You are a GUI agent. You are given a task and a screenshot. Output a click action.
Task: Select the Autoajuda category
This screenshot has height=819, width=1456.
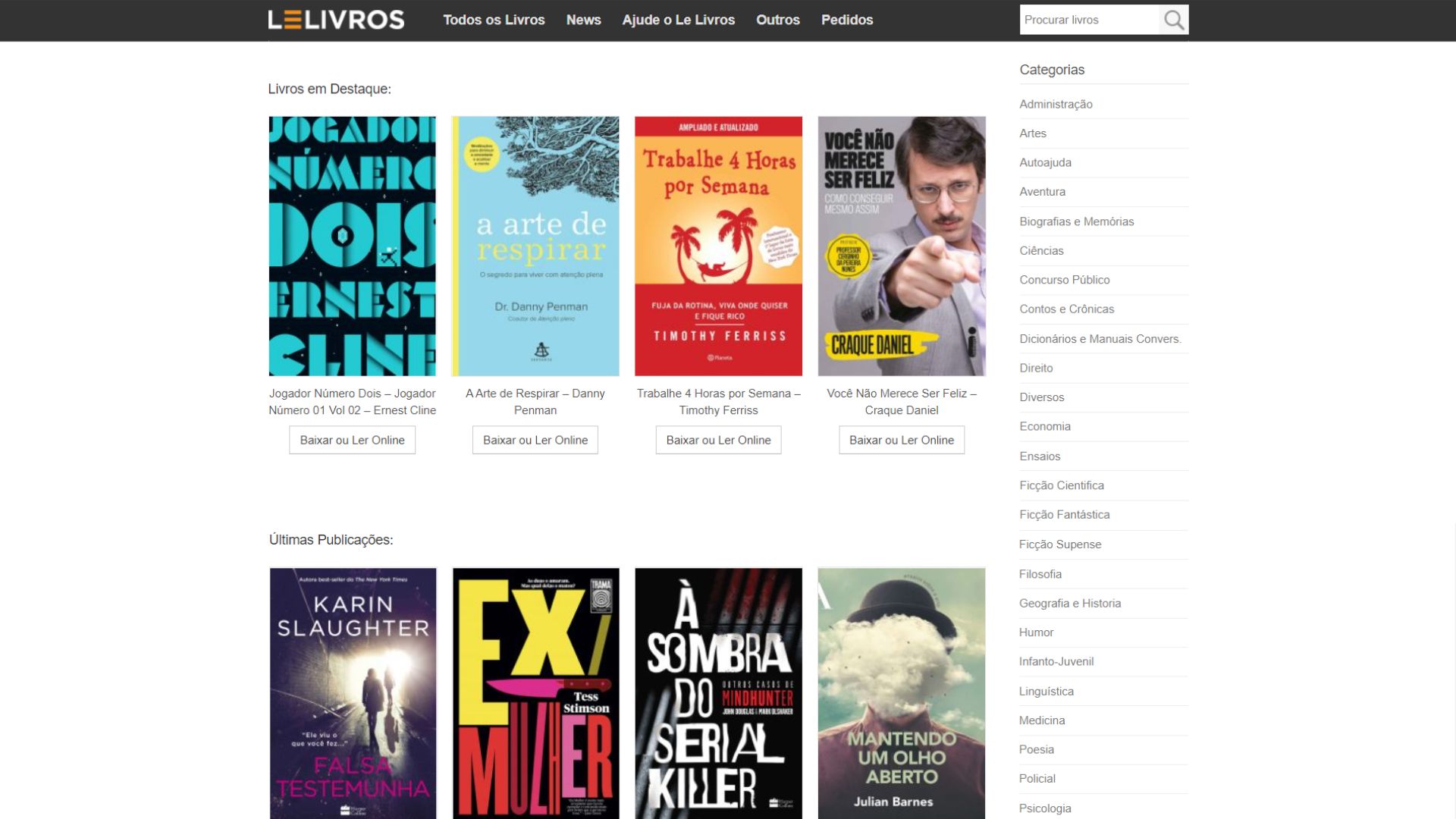tap(1045, 162)
